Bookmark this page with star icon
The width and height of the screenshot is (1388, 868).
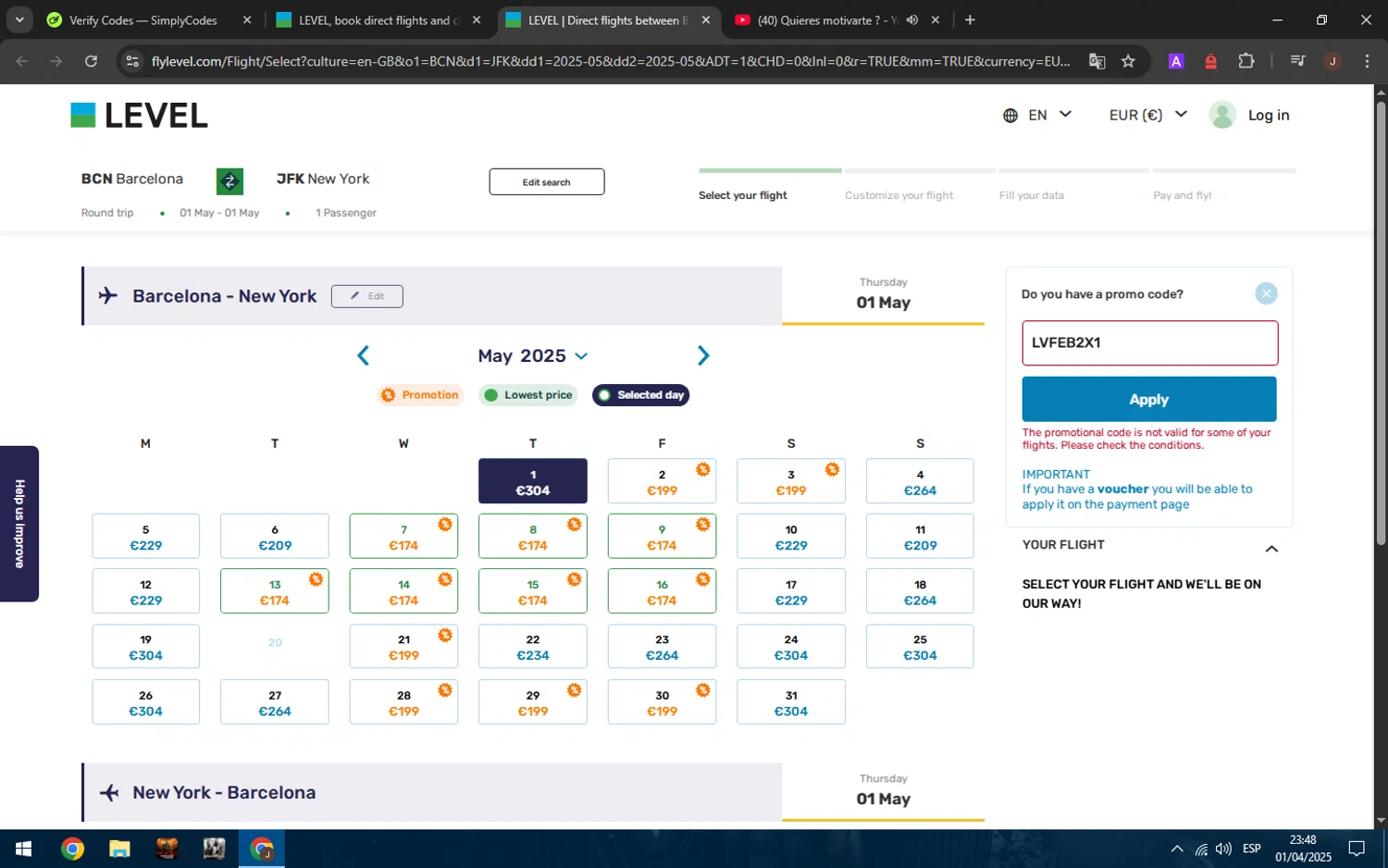[1128, 61]
